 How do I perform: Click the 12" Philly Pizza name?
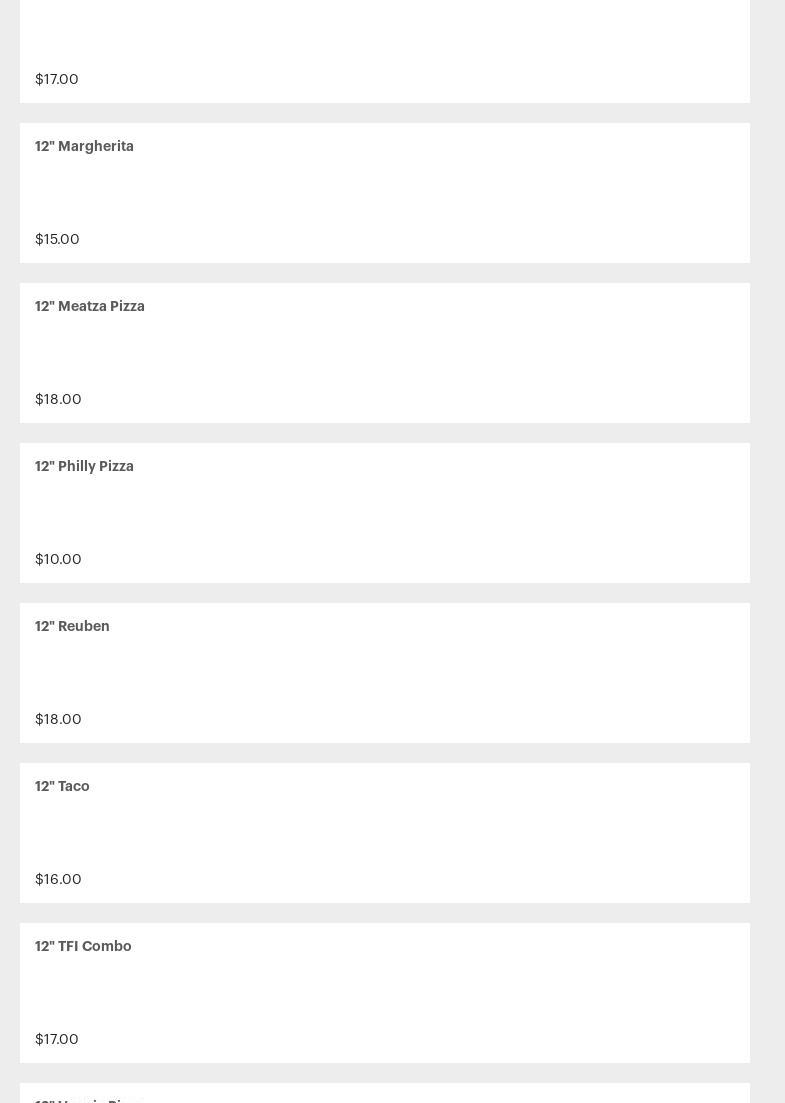point(84,466)
